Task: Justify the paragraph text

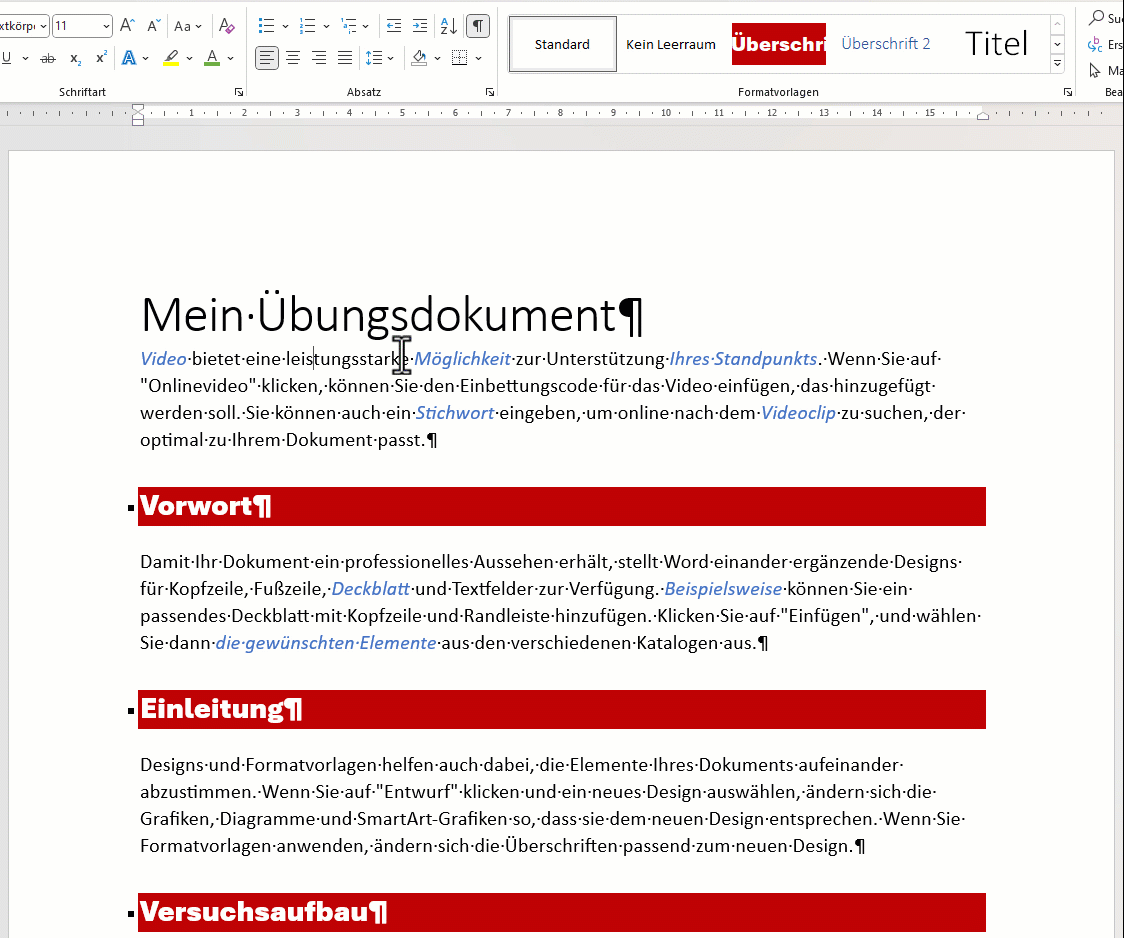Action: pyautogui.click(x=345, y=58)
